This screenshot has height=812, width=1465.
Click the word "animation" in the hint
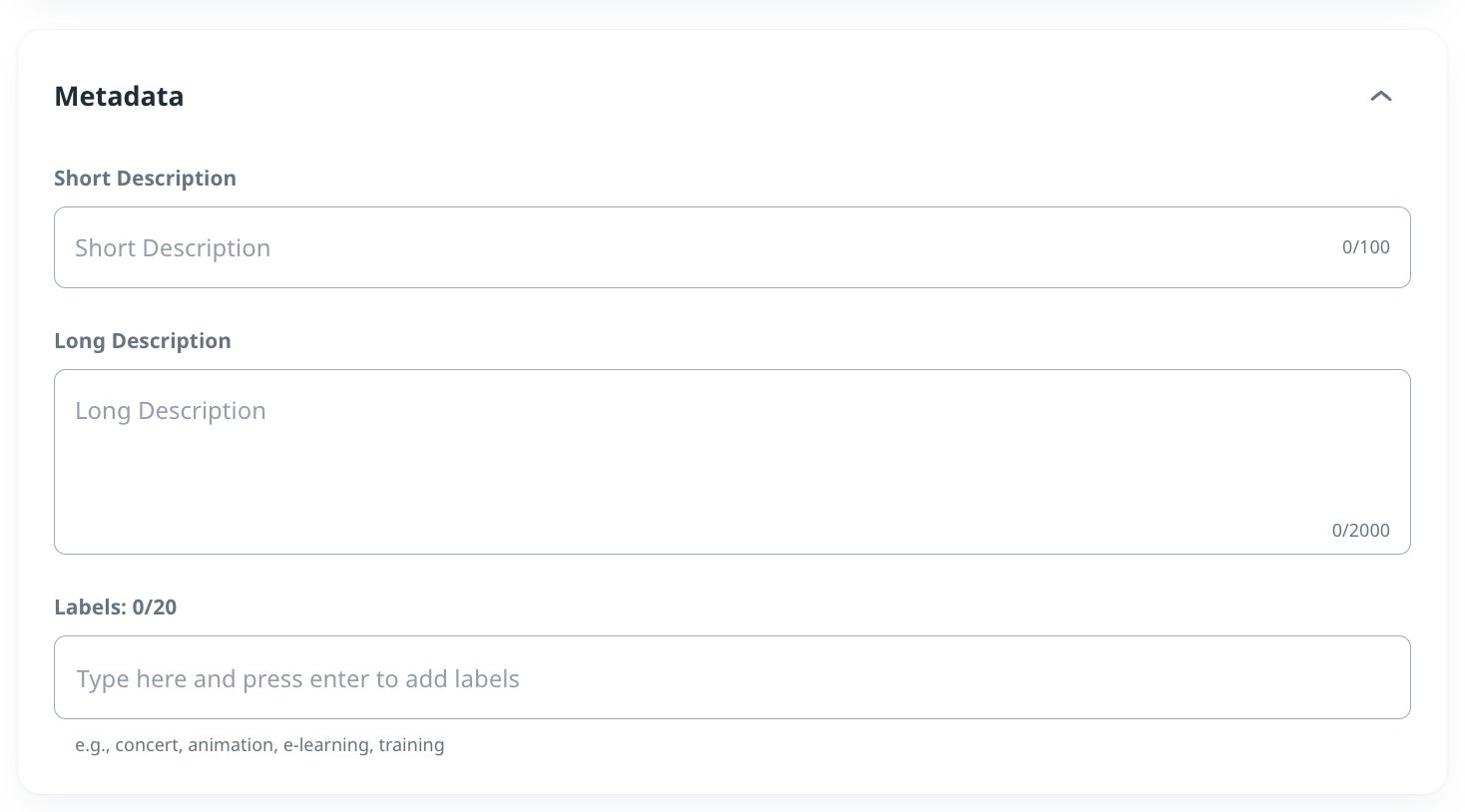coord(232,745)
